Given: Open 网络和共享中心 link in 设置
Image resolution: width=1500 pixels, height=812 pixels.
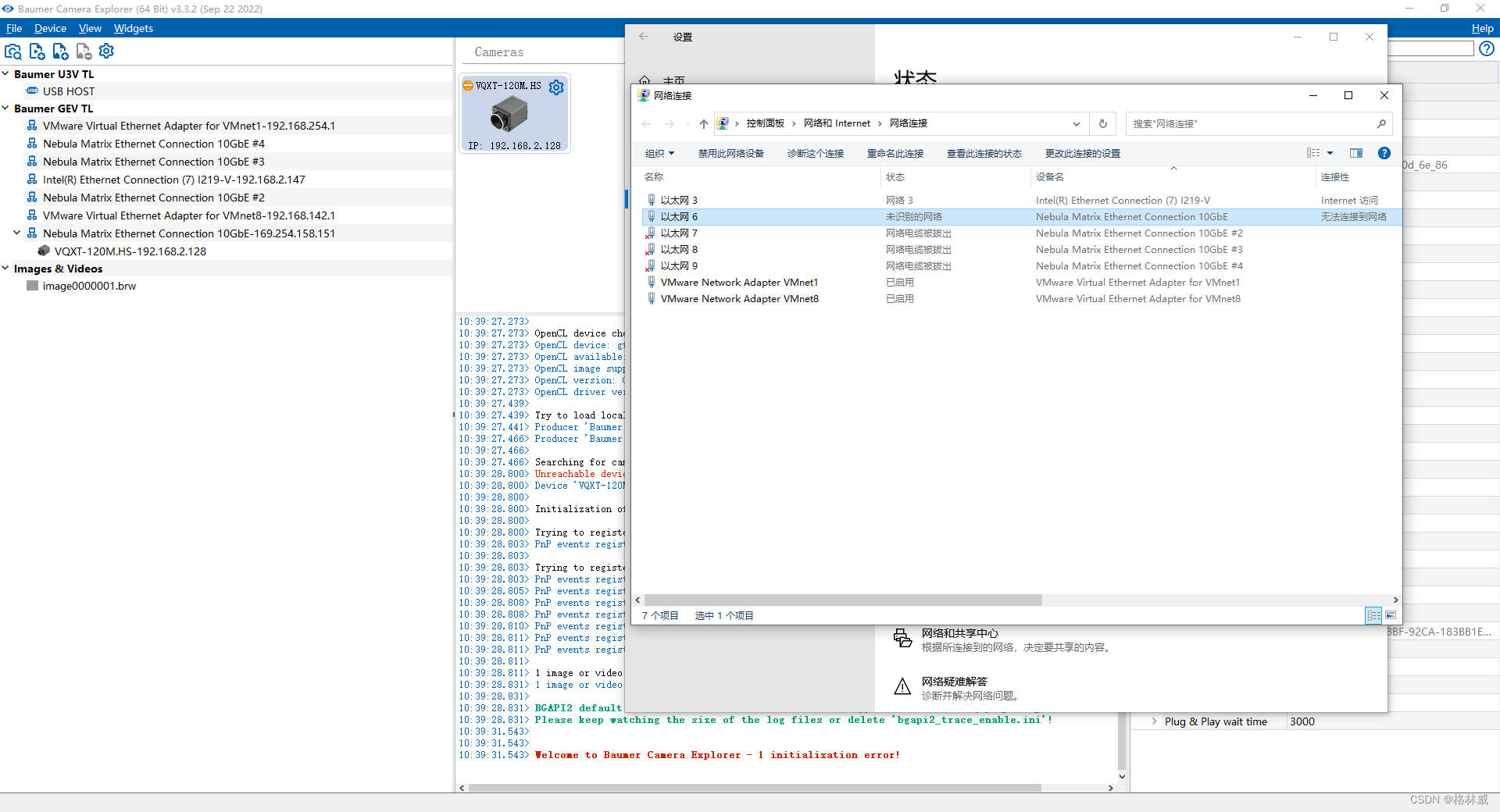Looking at the screenshot, I should pos(959,633).
